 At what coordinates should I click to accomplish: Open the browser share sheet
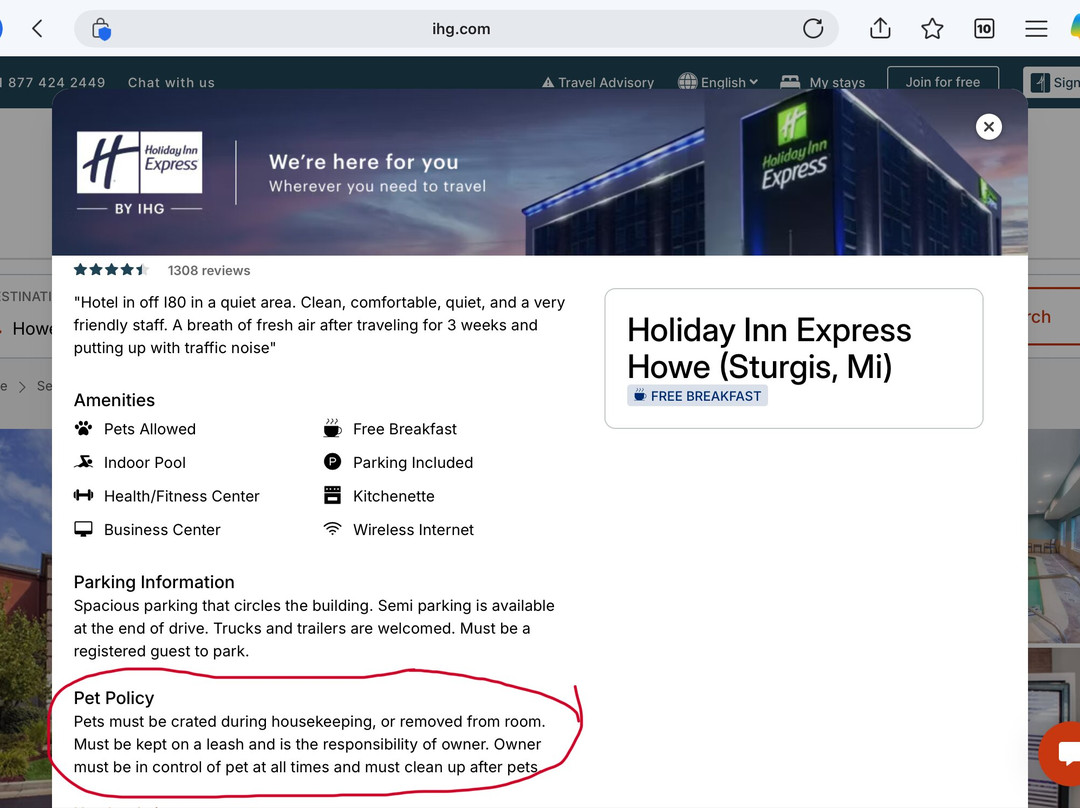click(x=880, y=28)
